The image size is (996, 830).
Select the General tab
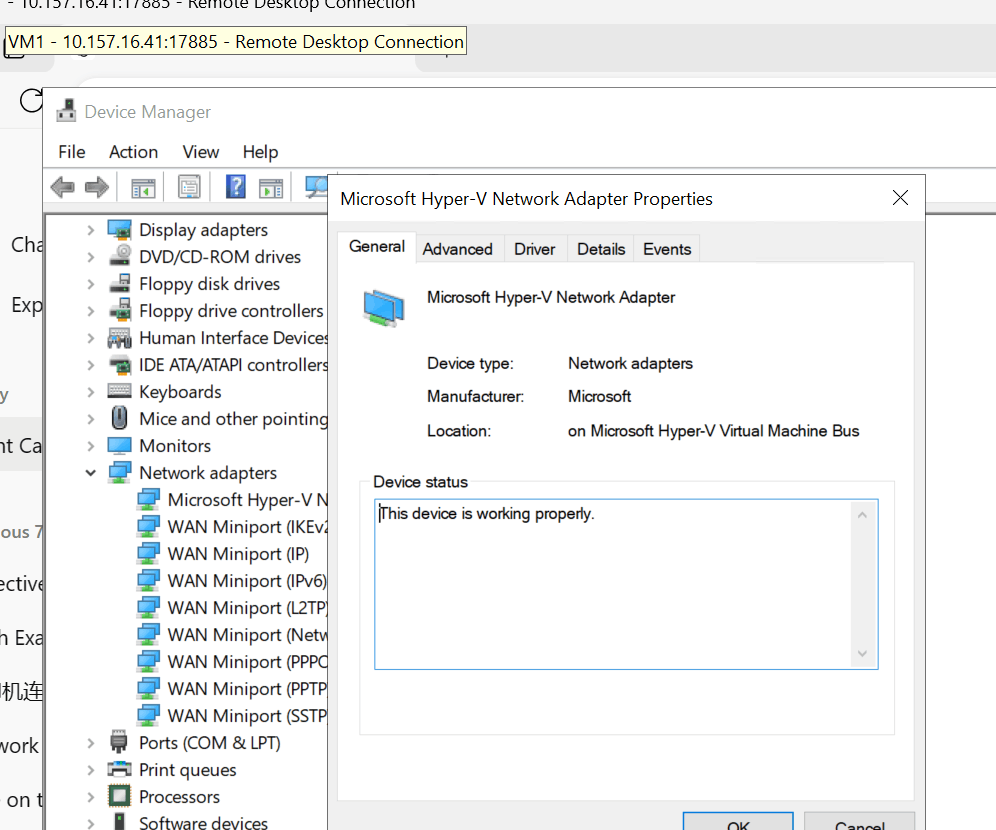pos(377,246)
